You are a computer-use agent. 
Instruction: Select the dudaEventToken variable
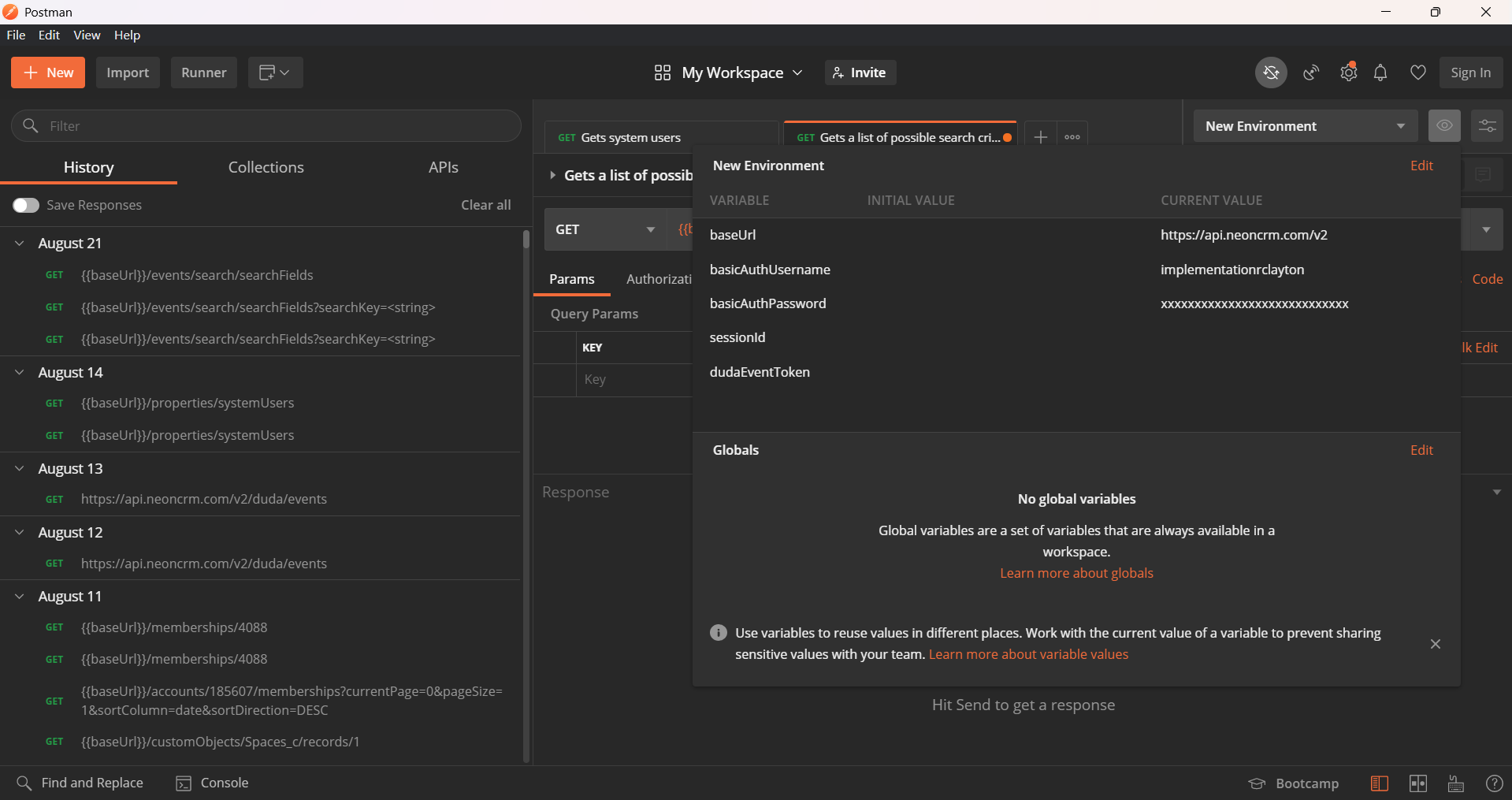760,372
